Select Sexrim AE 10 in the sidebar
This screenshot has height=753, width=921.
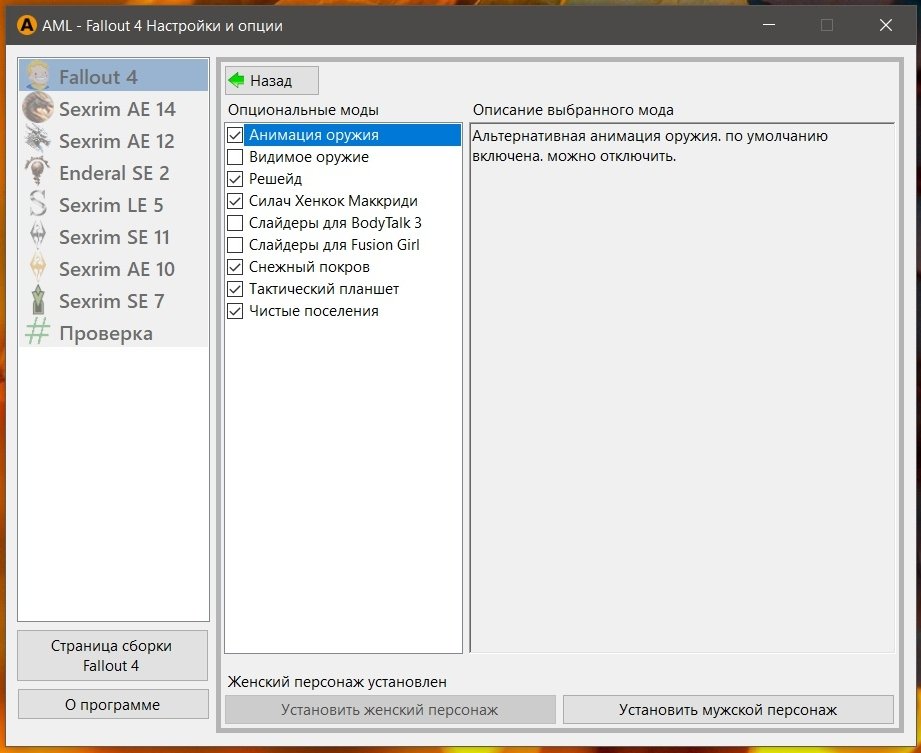[x=116, y=269]
